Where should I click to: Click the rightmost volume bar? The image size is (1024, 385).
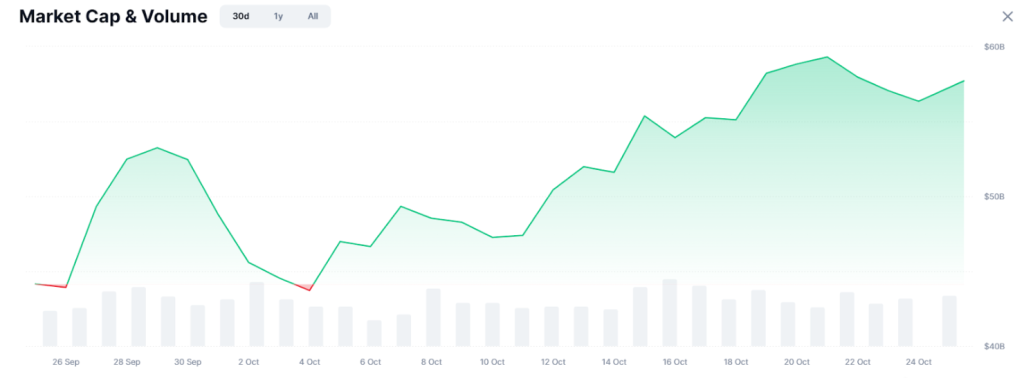point(950,321)
